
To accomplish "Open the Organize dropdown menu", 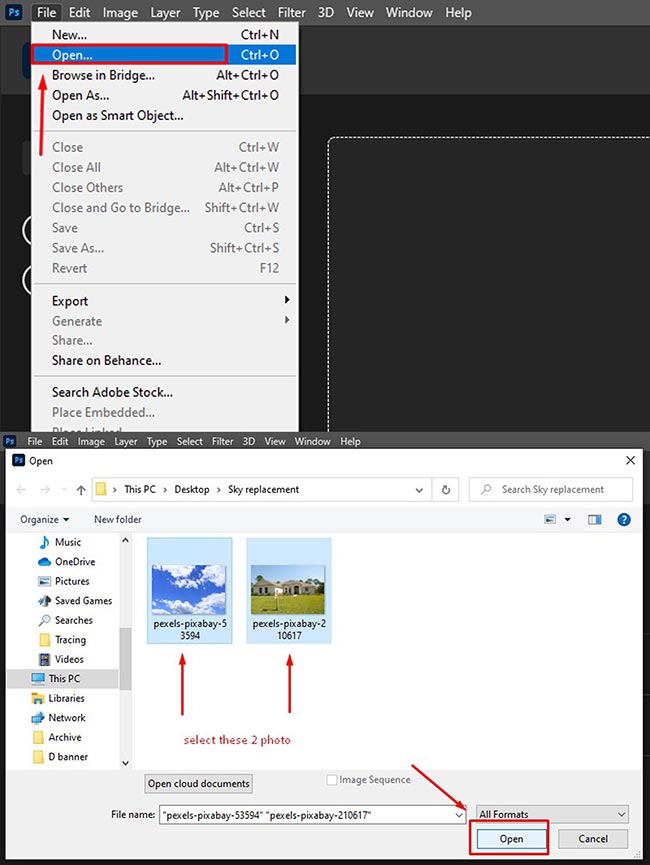I will (45, 520).
